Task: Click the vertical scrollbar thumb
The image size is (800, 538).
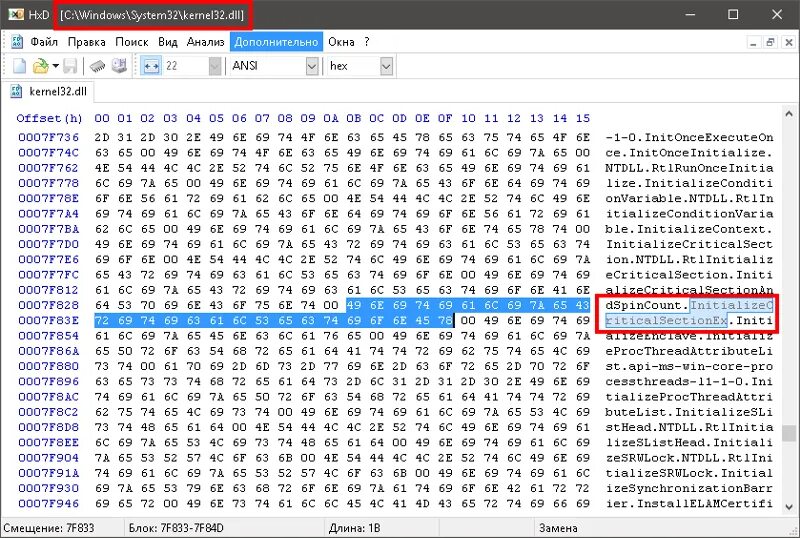Action: click(x=789, y=433)
